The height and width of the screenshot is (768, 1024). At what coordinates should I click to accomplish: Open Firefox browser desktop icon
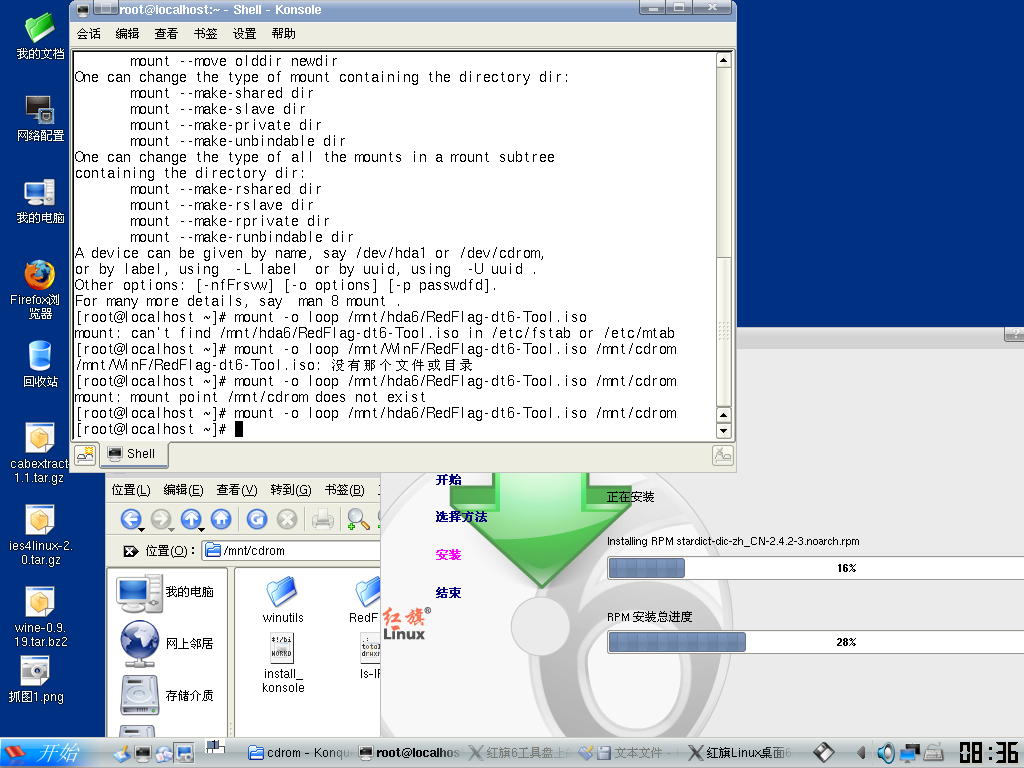tap(40, 275)
